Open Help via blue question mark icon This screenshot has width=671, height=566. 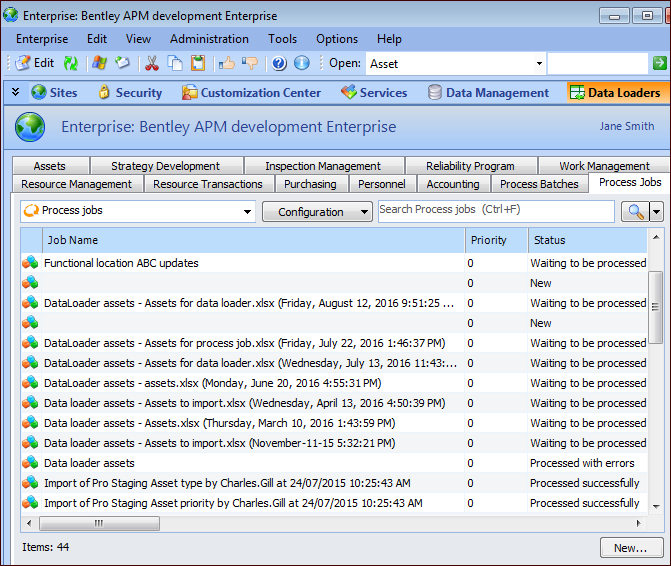[279, 63]
